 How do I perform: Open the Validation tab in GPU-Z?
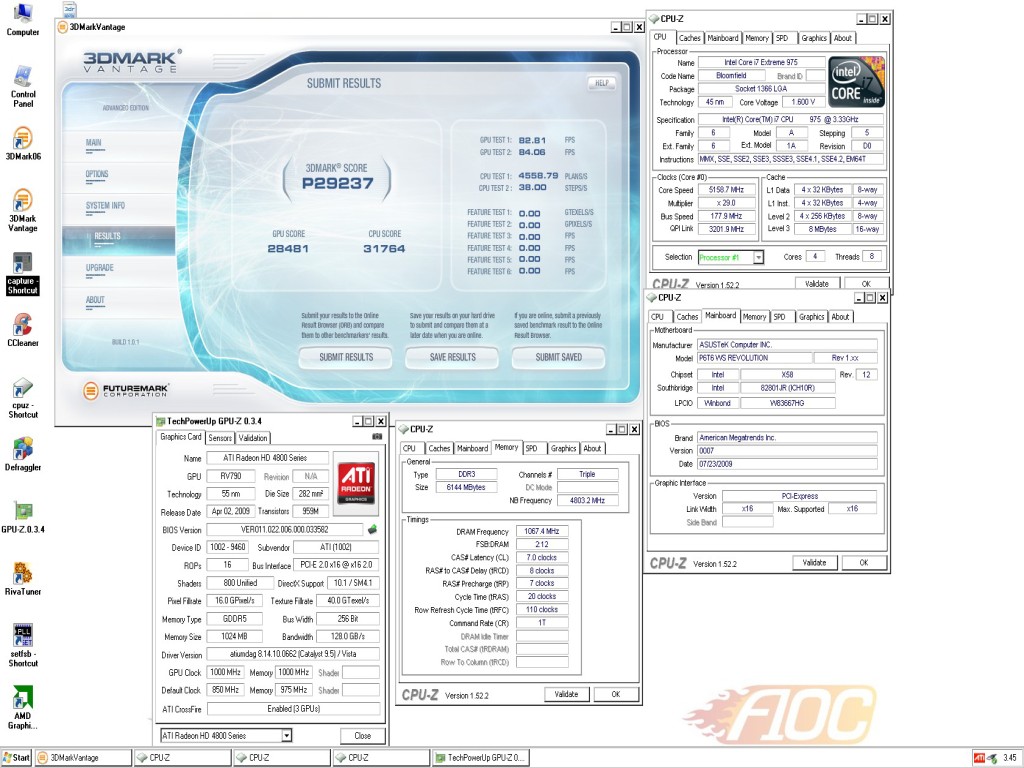253,438
